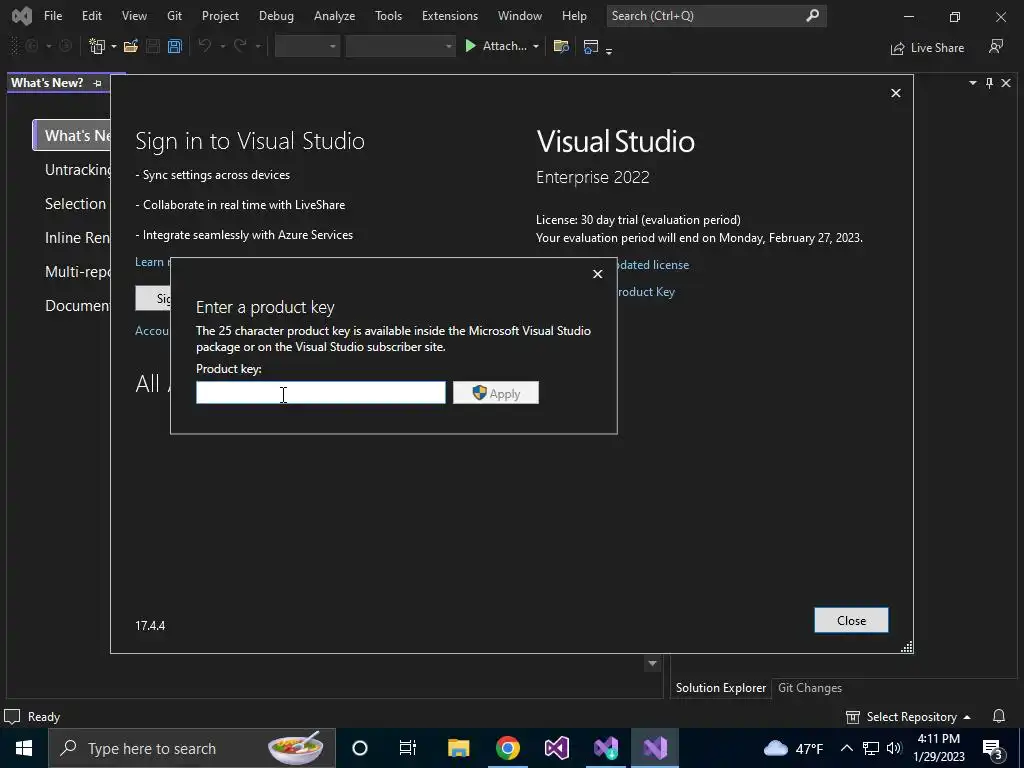Pin the What's New tab
Image resolution: width=1024 pixels, height=768 pixels.
point(97,83)
